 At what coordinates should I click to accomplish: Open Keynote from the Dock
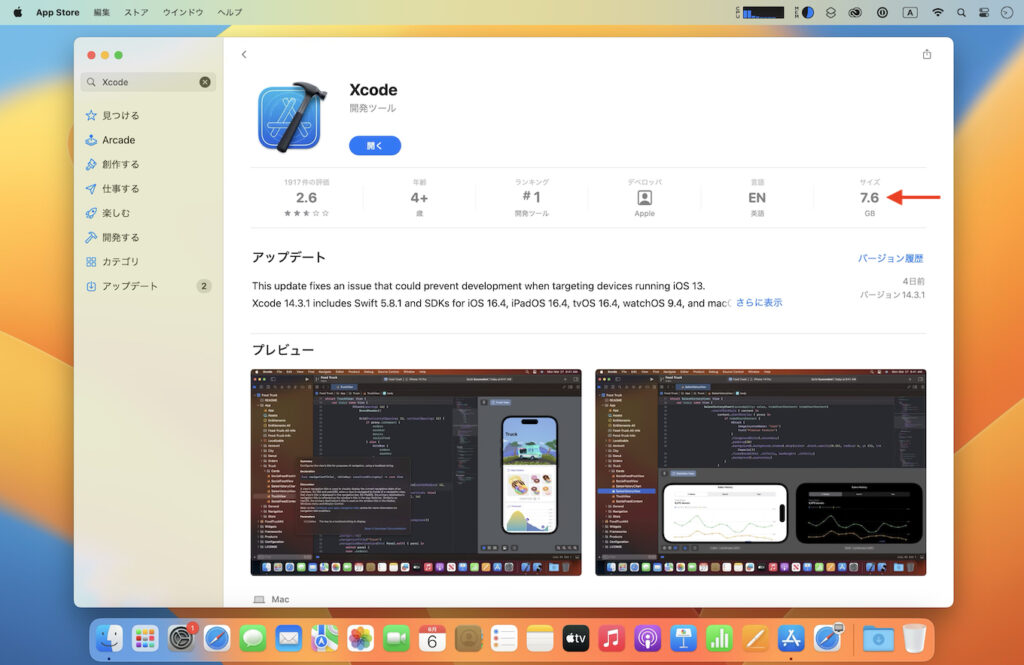coord(683,639)
